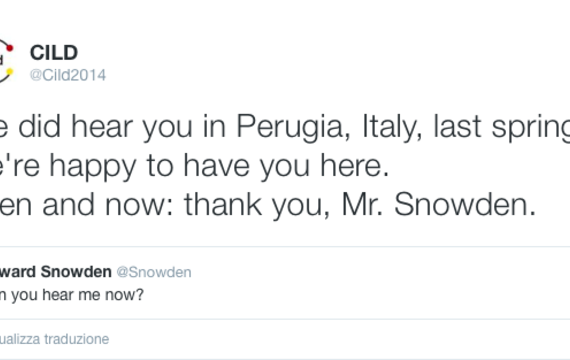Screen dimensions: 570x360
Task: Click 'Mr. Snowden.' at end of tweet
Action: 439,204
